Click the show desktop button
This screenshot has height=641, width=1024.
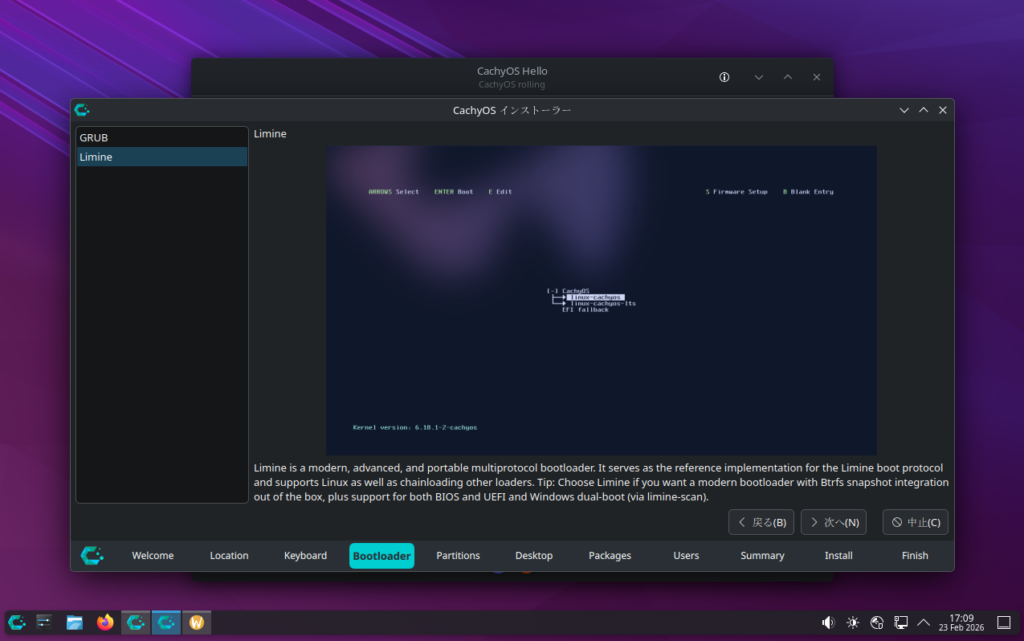[1004, 622]
